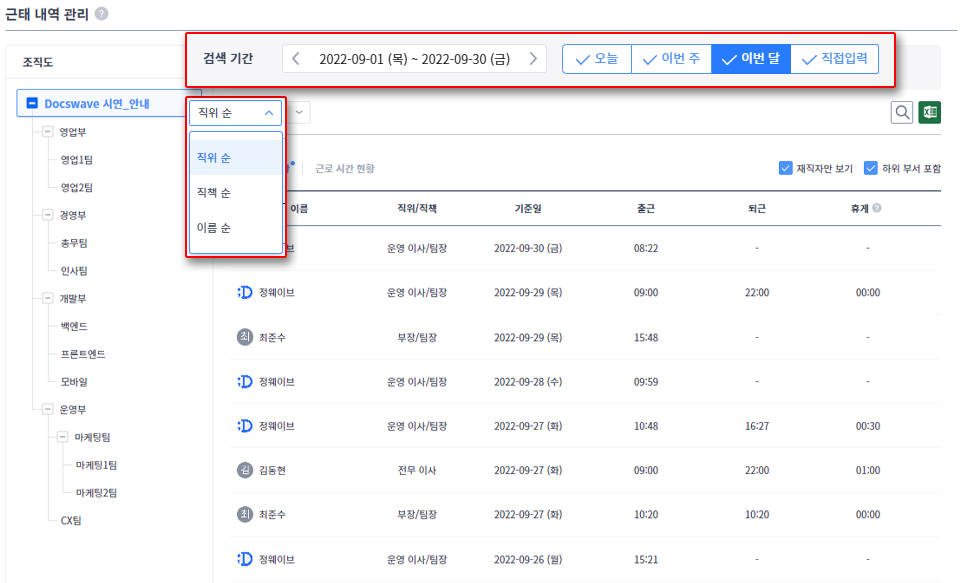Select 영업1팀 in the organization tree
The width and height of the screenshot is (960, 583).
(x=77, y=160)
